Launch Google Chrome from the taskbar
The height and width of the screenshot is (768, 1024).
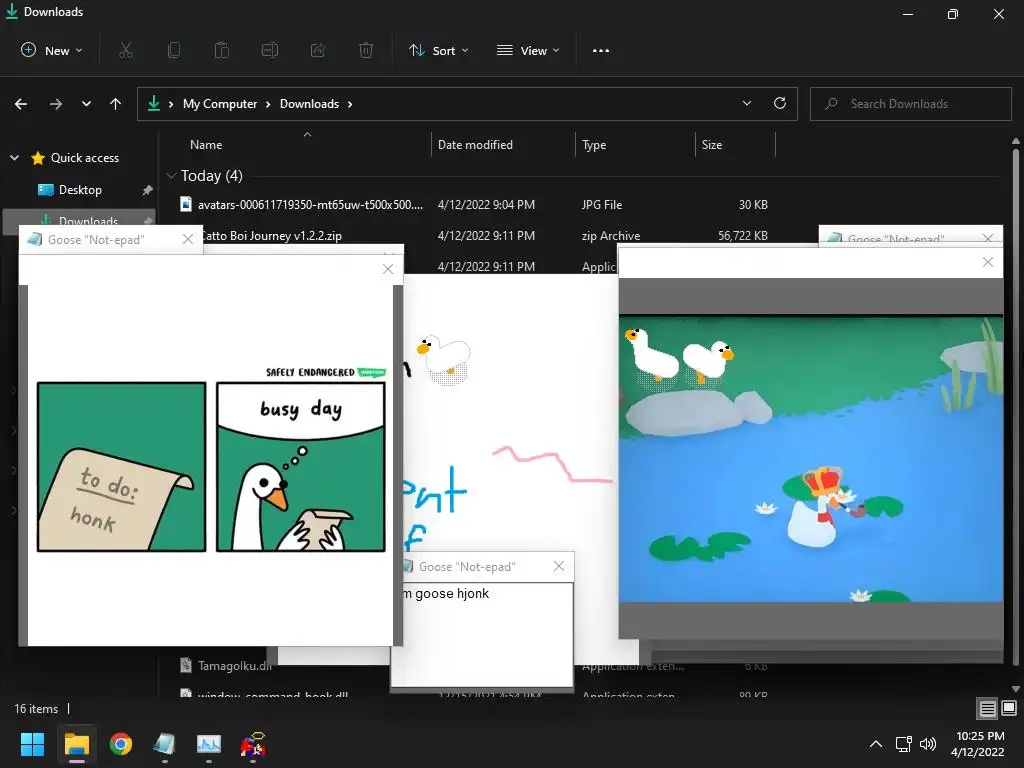(x=121, y=744)
